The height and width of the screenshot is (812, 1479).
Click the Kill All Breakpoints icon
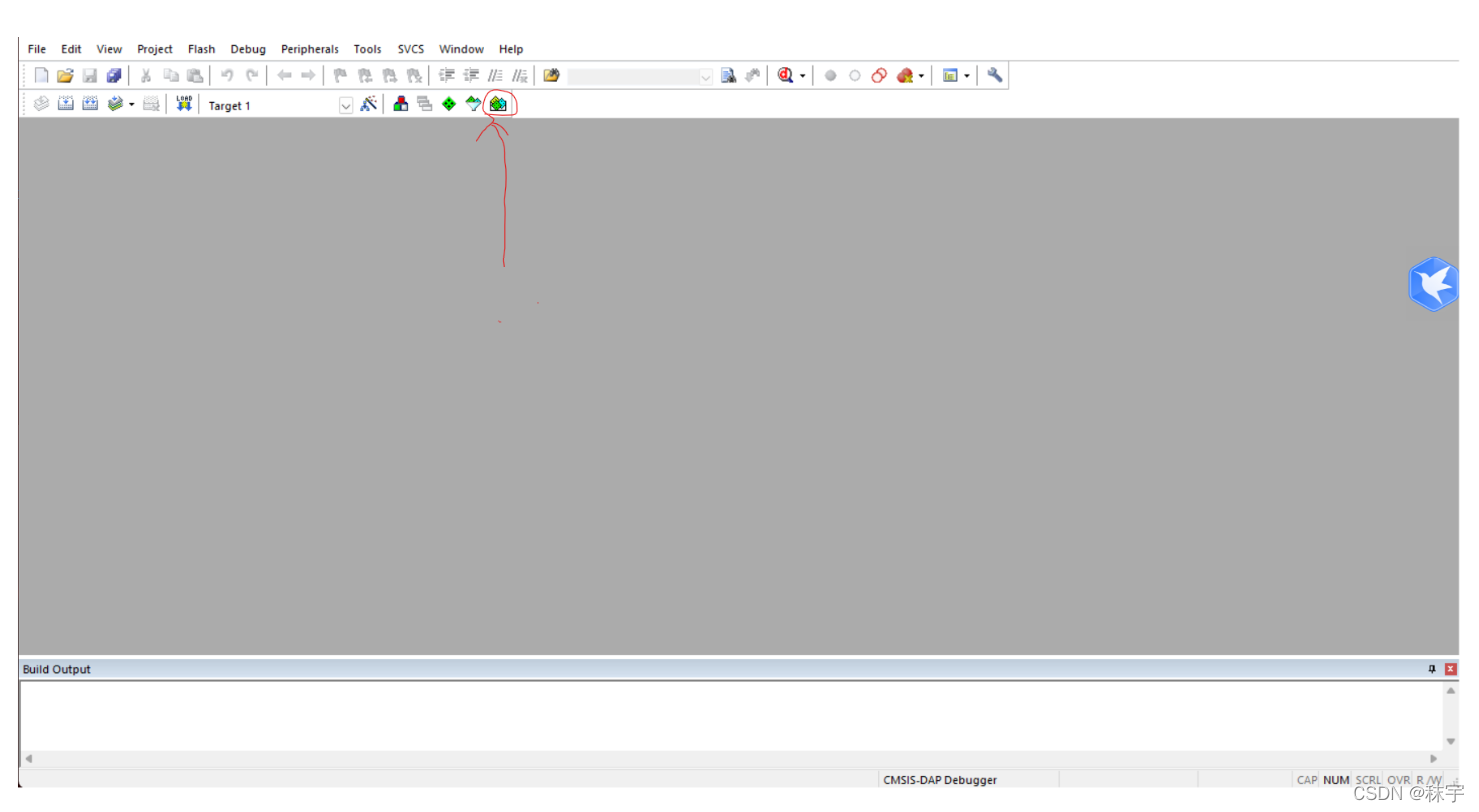click(x=904, y=75)
